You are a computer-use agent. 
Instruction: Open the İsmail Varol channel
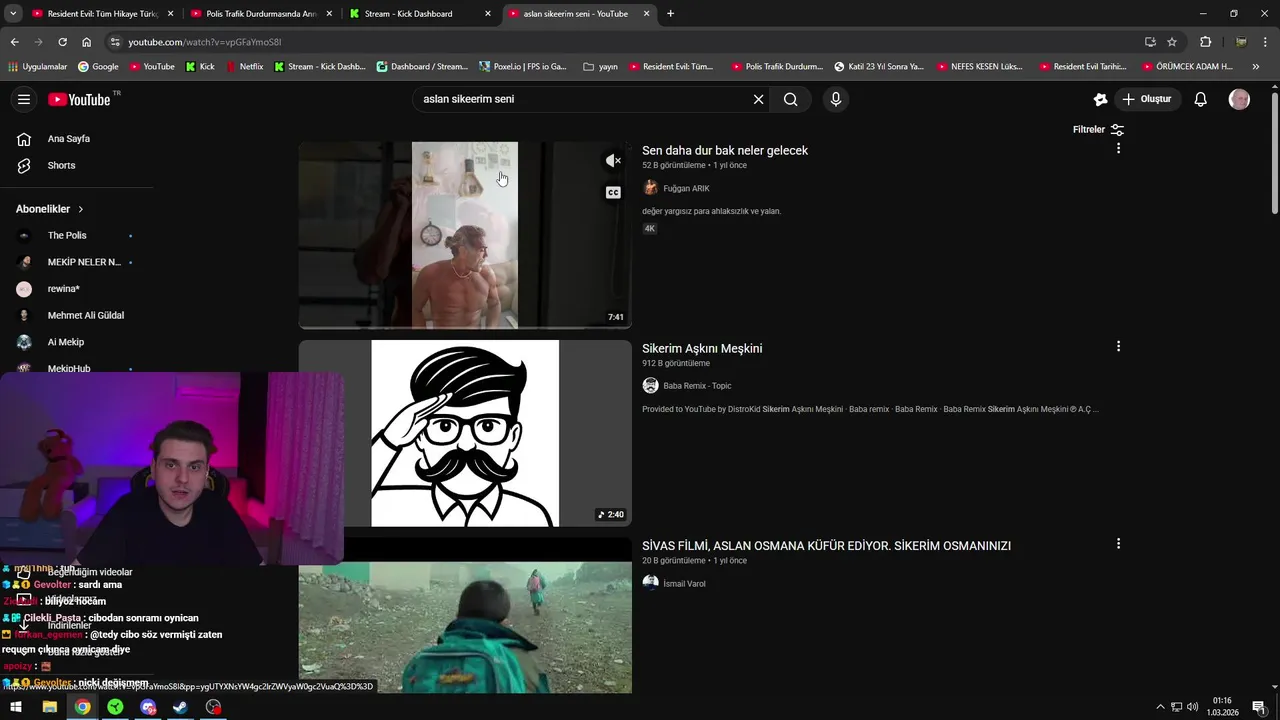pyautogui.click(x=684, y=584)
